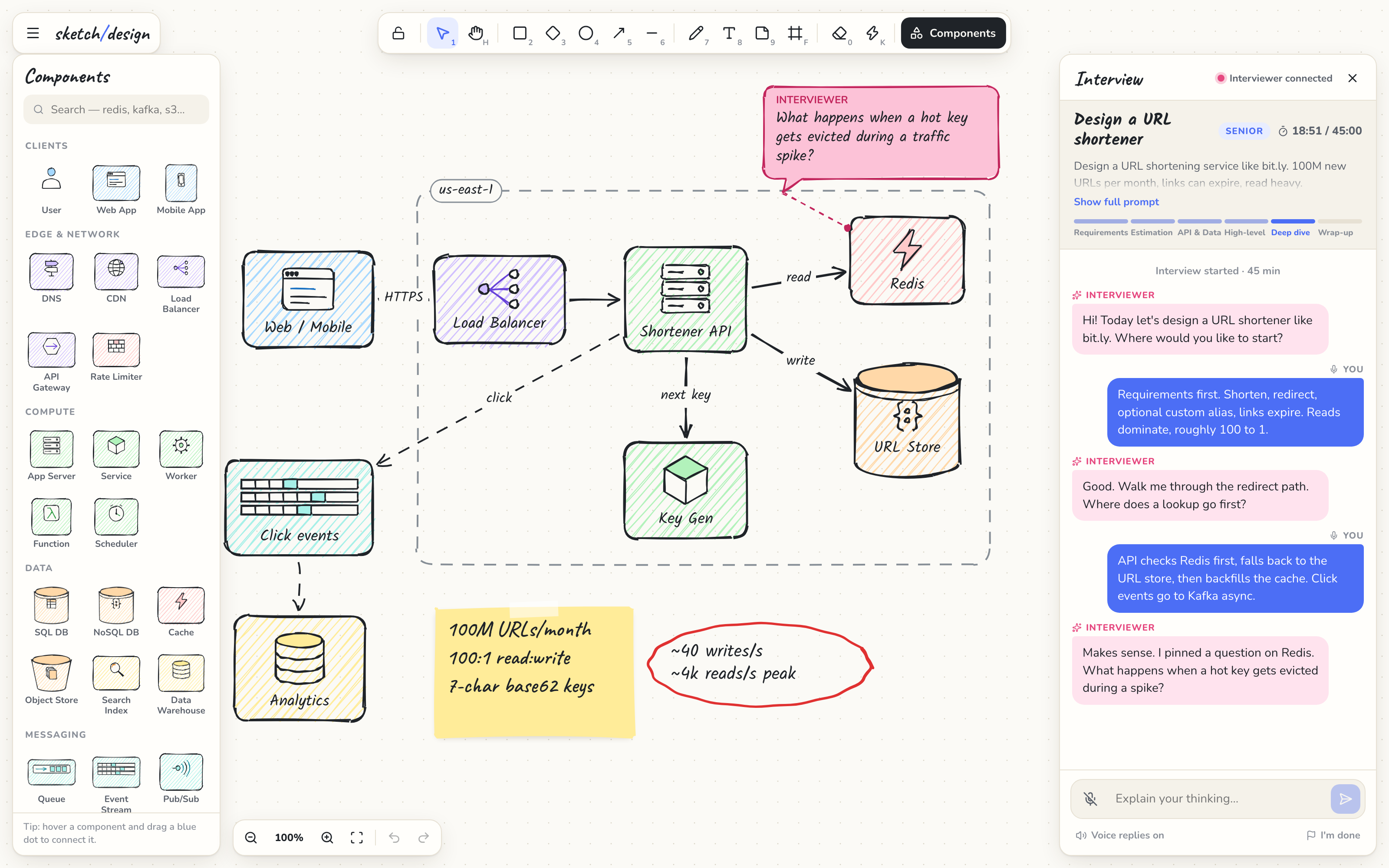The image size is (1389, 868).
Task: Toggle Voice replies on
Action: pyautogui.click(x=1120, y=835)
